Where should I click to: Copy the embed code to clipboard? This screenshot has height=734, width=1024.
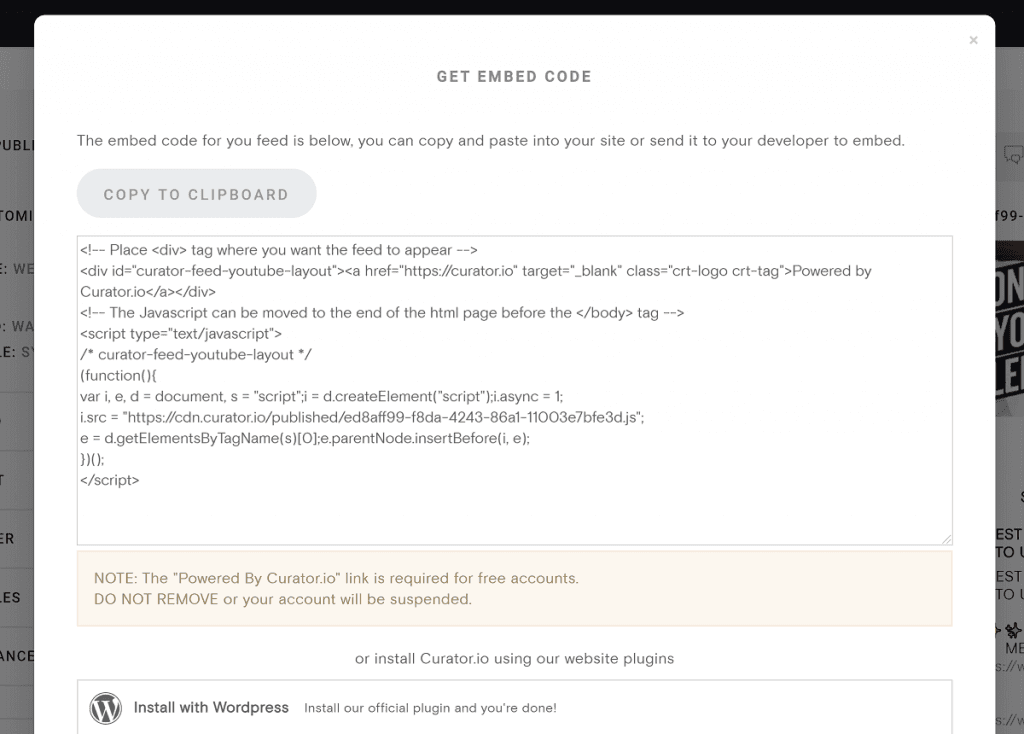[x=196, y=193]
